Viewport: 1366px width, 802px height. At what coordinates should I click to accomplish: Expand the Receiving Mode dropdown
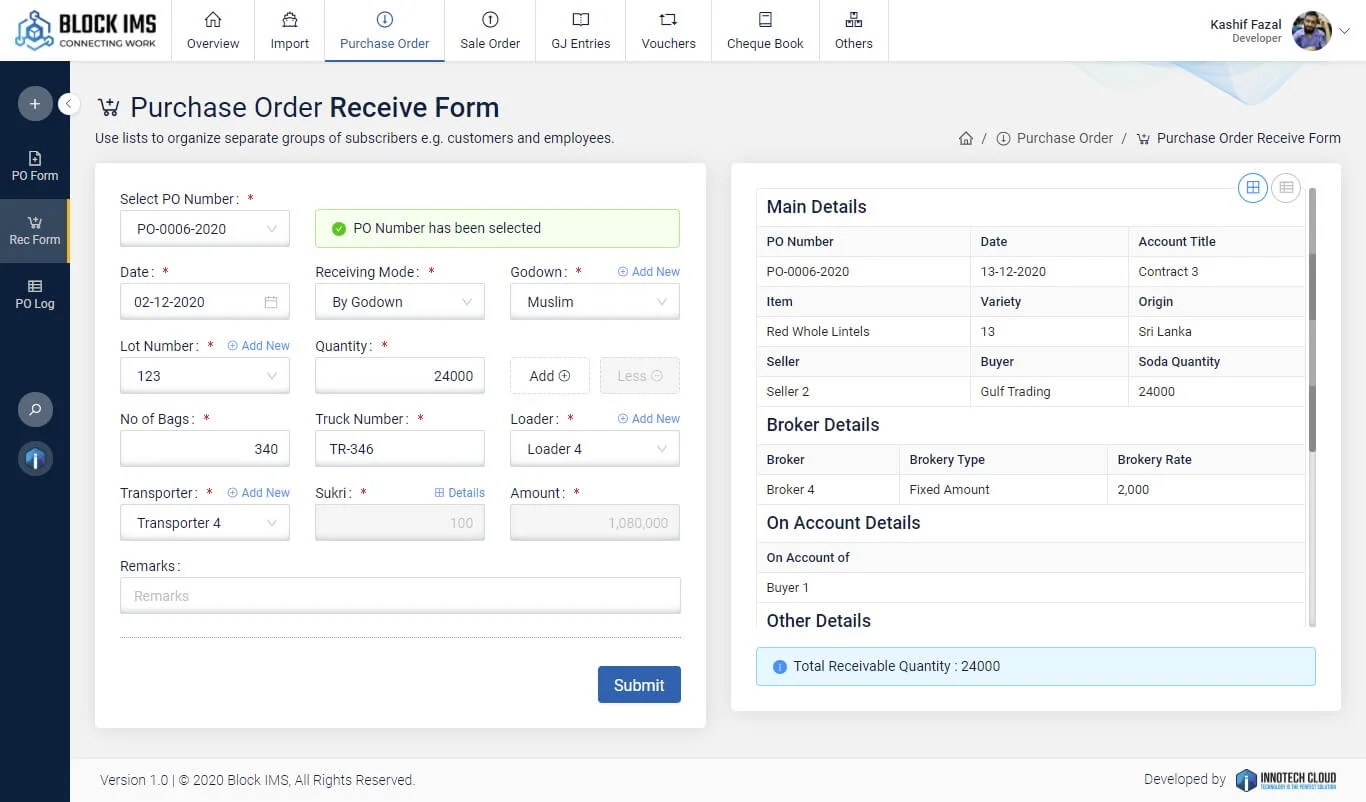tap(400, 302)
